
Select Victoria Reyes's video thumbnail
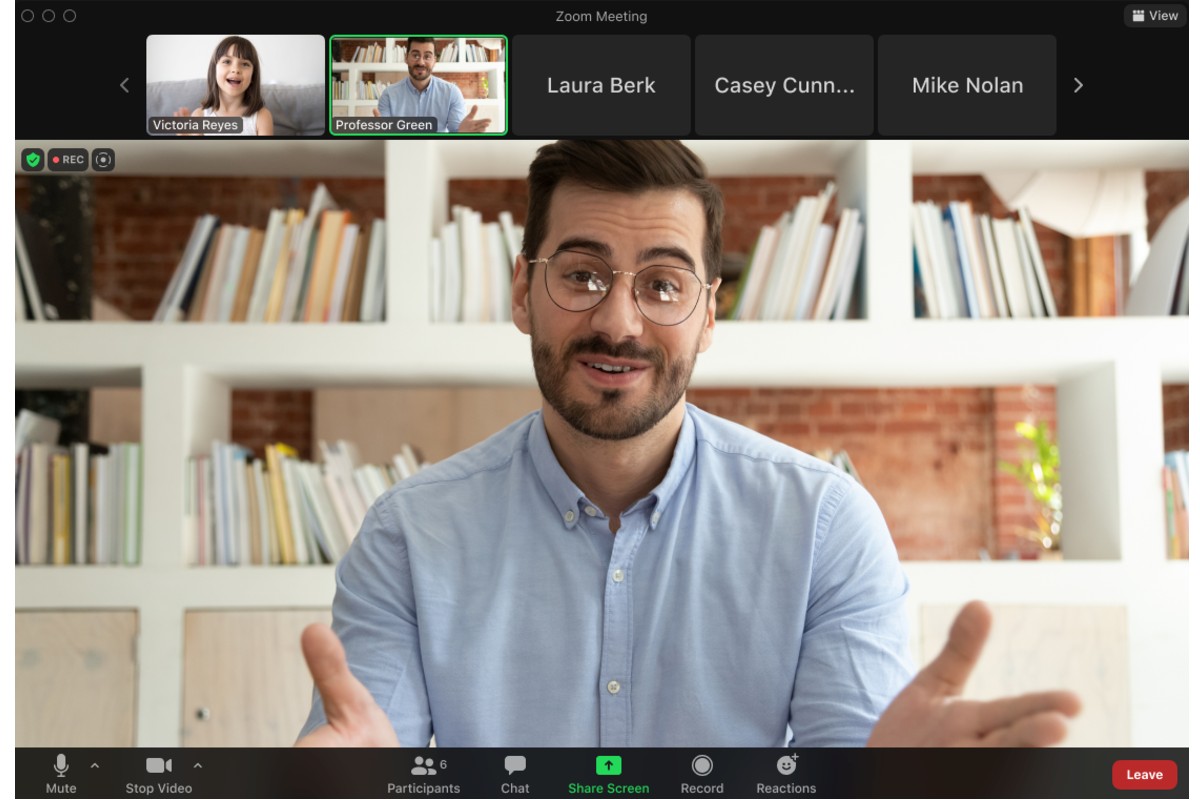pyautogui.click(x=237, y=85)
